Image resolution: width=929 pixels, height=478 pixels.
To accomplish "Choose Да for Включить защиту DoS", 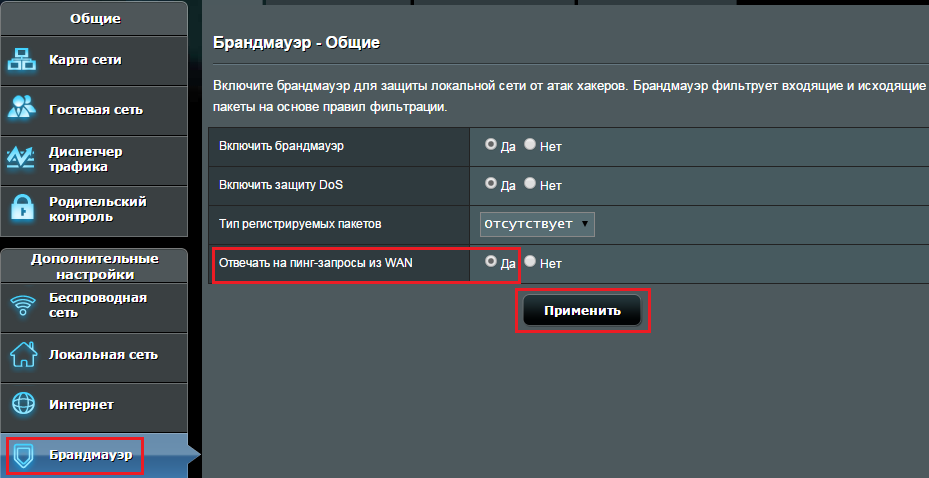I will pos(491,183).
